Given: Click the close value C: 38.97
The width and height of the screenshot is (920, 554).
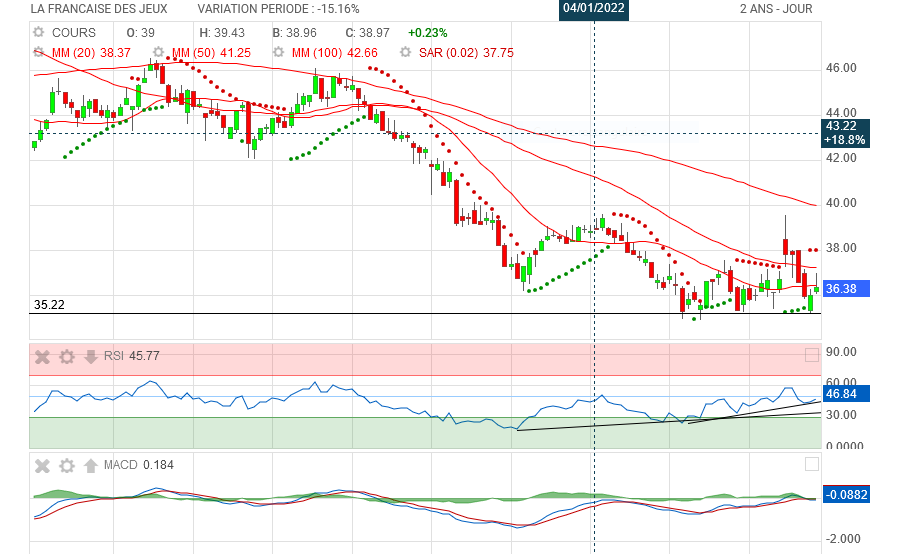Looking at the screenshot, I should click(367, 33).
